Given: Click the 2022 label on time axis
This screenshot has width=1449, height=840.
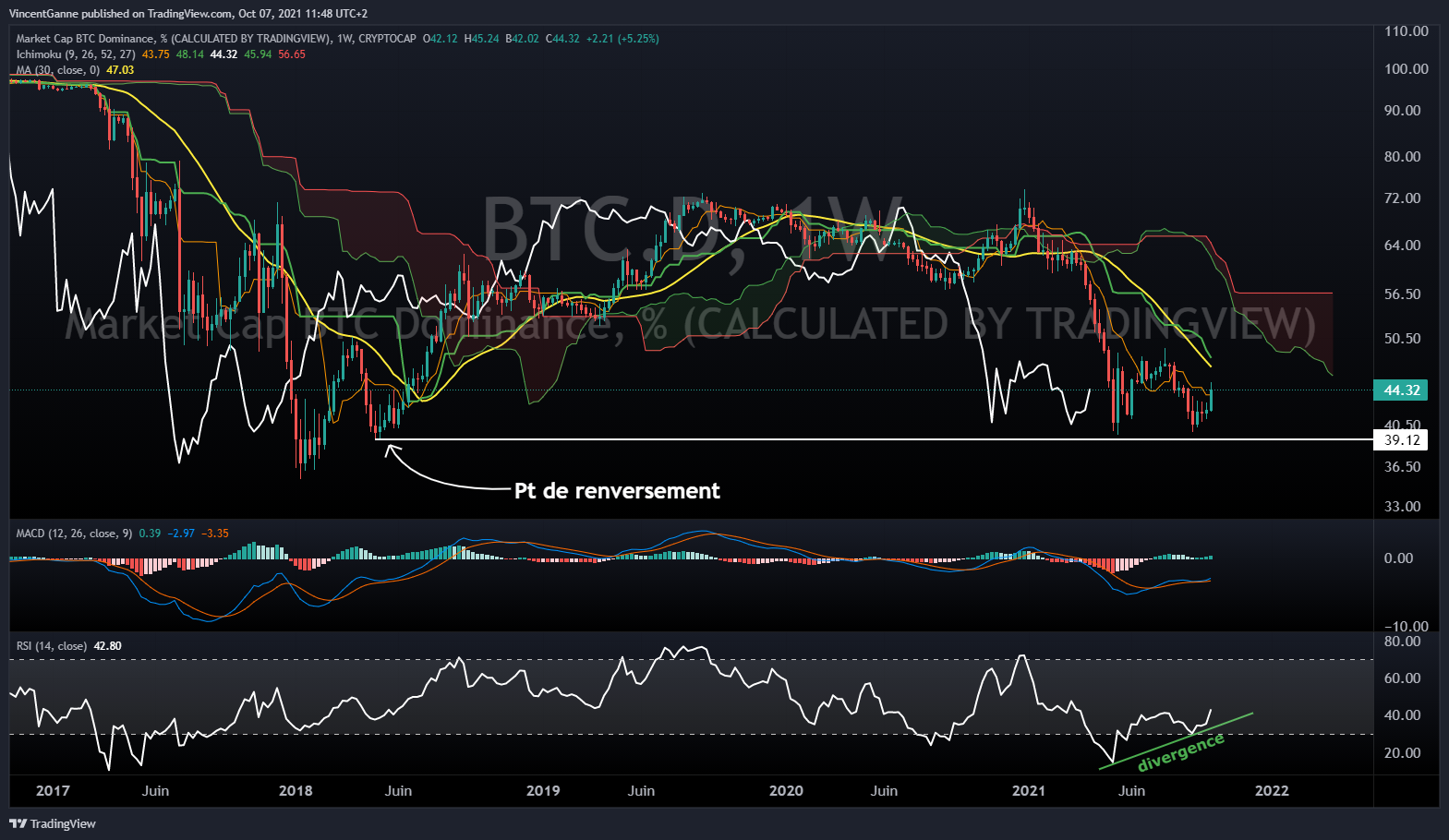Looking at the screenshot, I should tap(1272, 791).
